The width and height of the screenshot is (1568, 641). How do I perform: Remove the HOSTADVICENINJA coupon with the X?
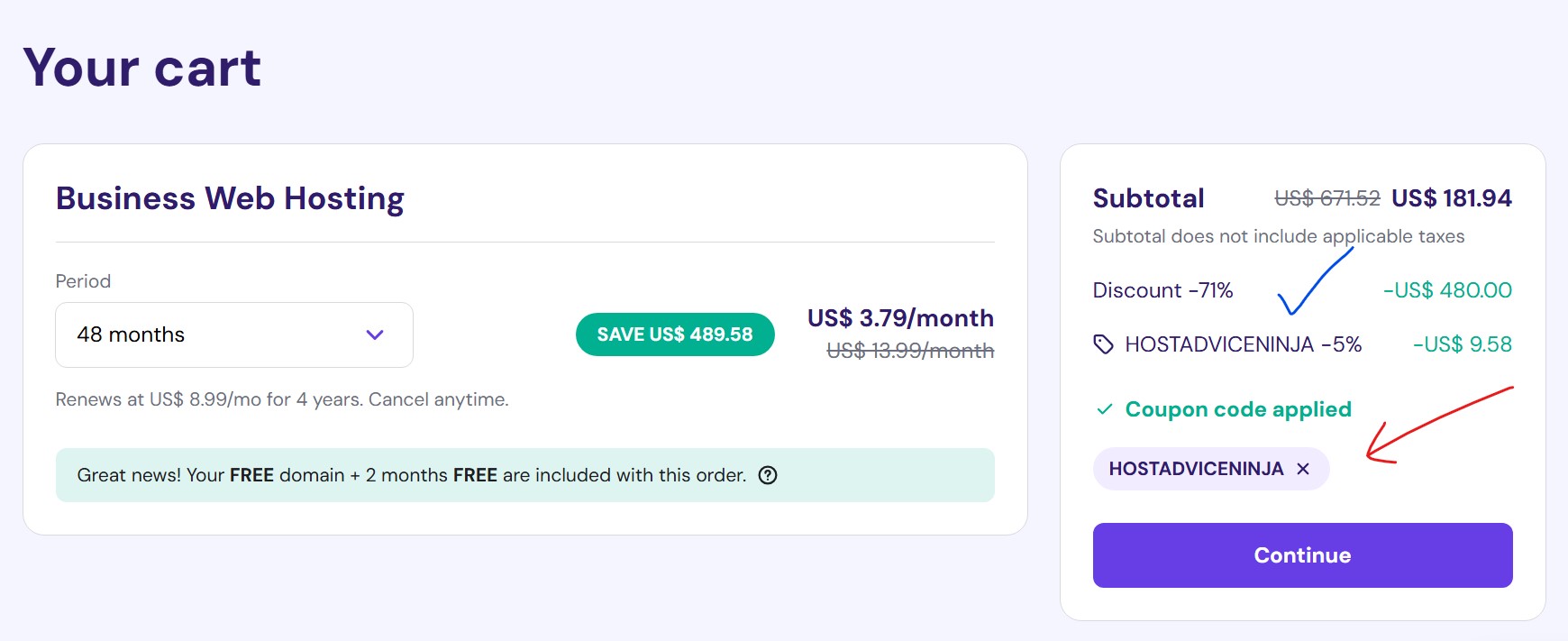(x=1304, y=469)
